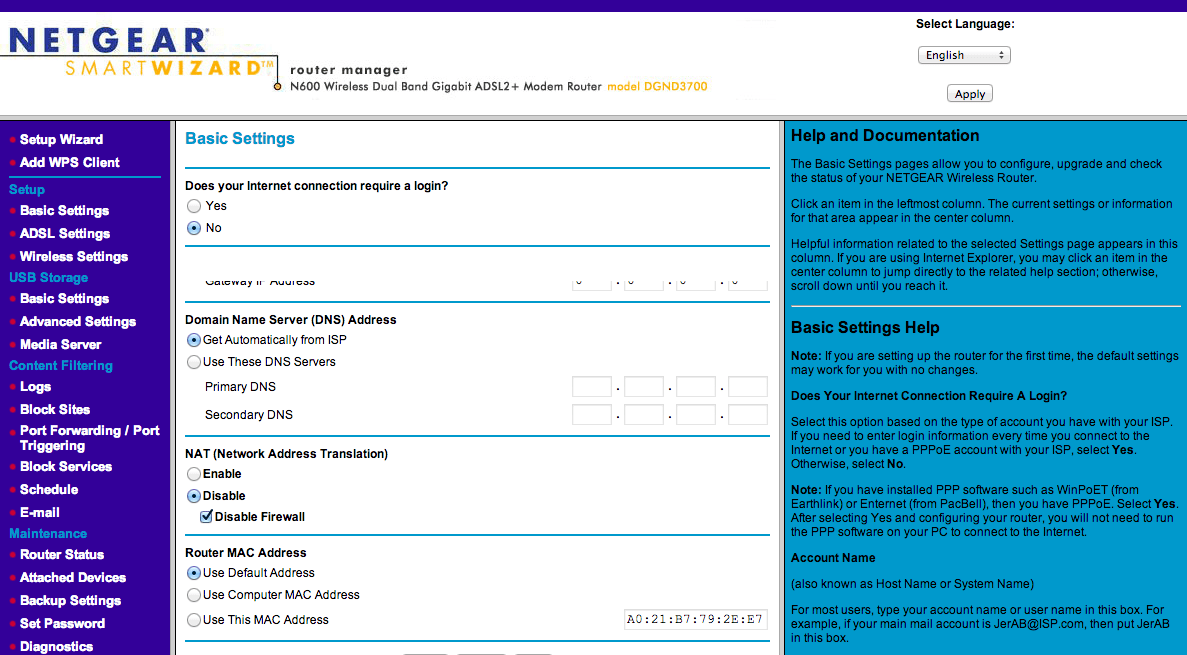The image size is (1187, 655).
Task: Open Set Password page
Action: tap(62, 623)
